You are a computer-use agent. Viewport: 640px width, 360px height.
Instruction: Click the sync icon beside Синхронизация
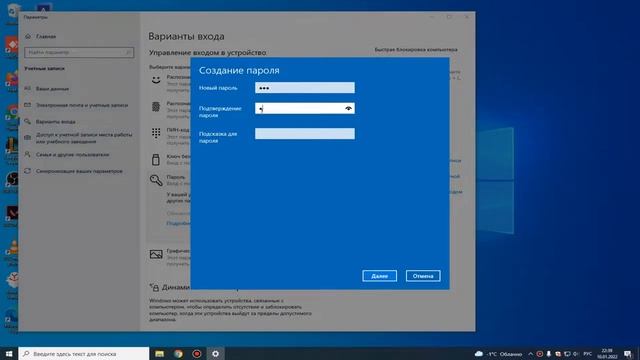point(28,171)
